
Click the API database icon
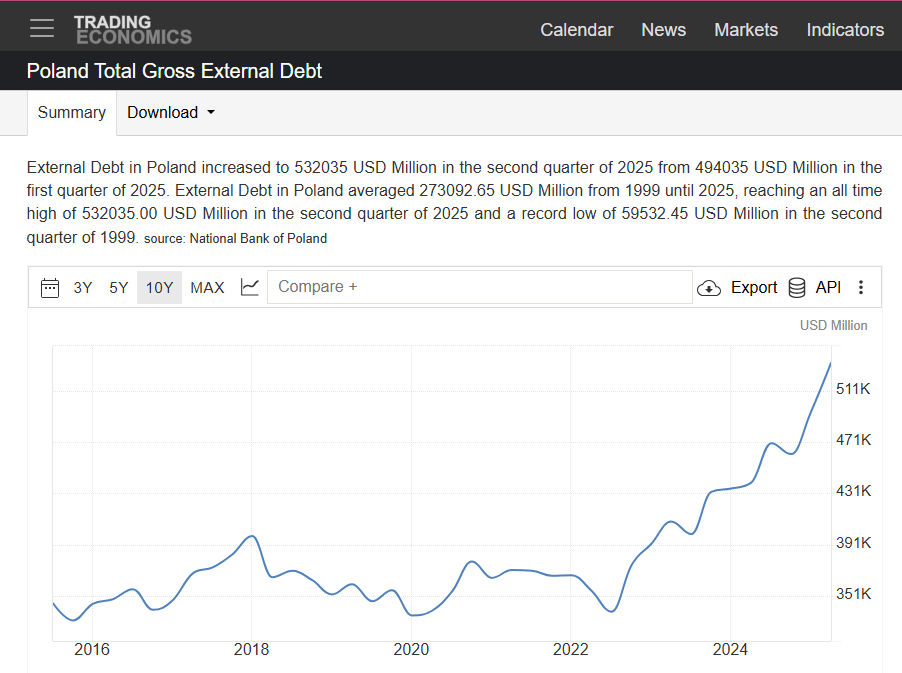tap(797, 288)
